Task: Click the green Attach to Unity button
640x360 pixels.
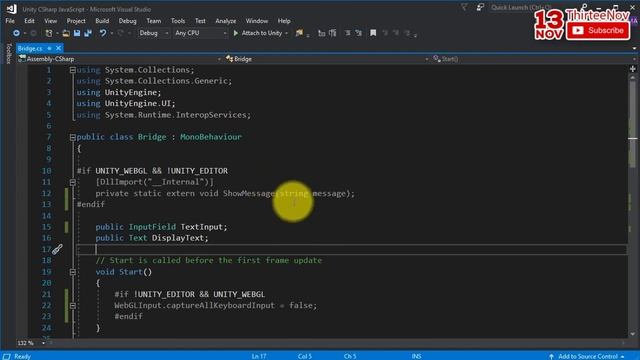Action: point(258,33)
